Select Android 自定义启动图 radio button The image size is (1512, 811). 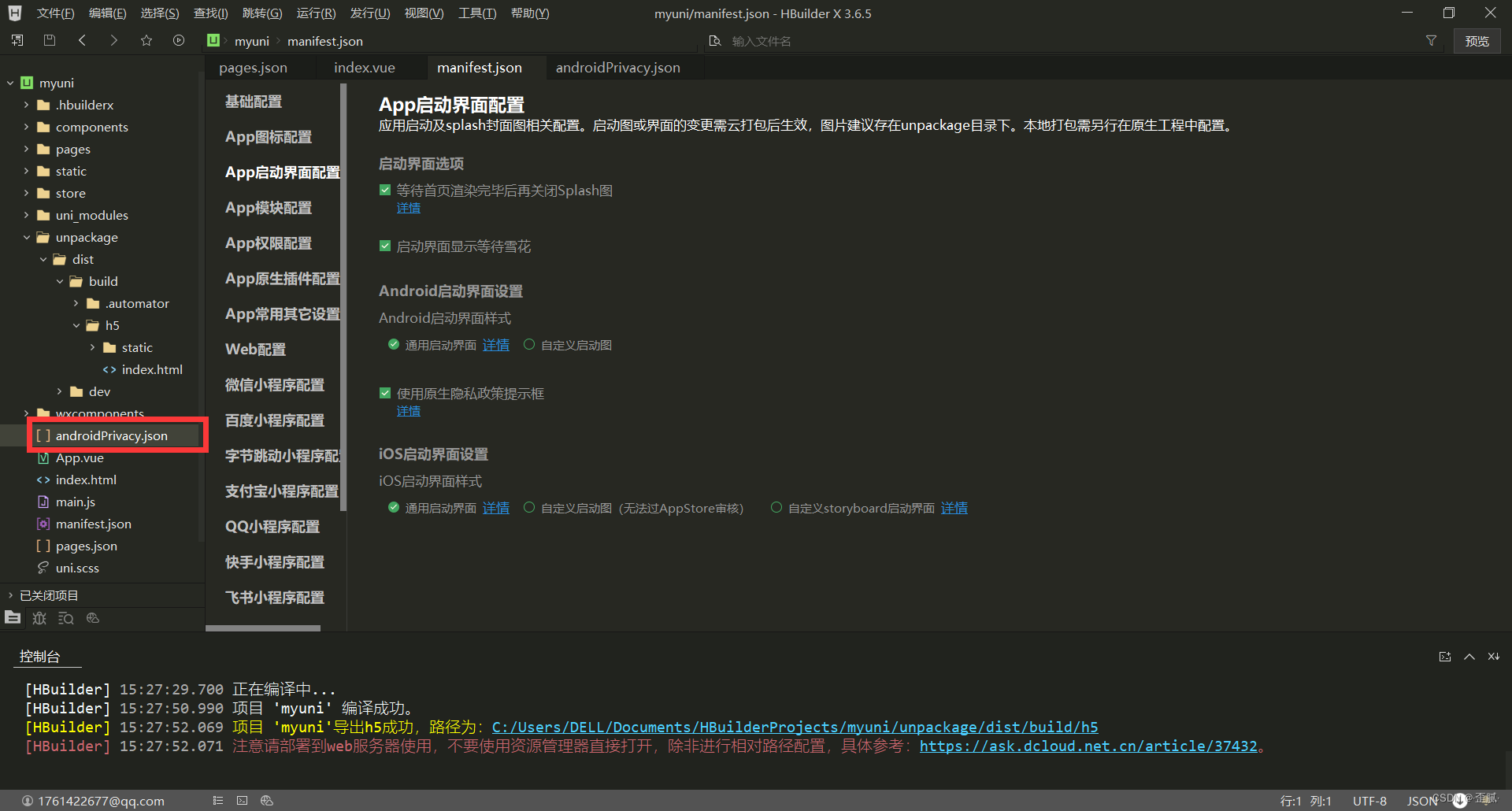tap(529, 344)
